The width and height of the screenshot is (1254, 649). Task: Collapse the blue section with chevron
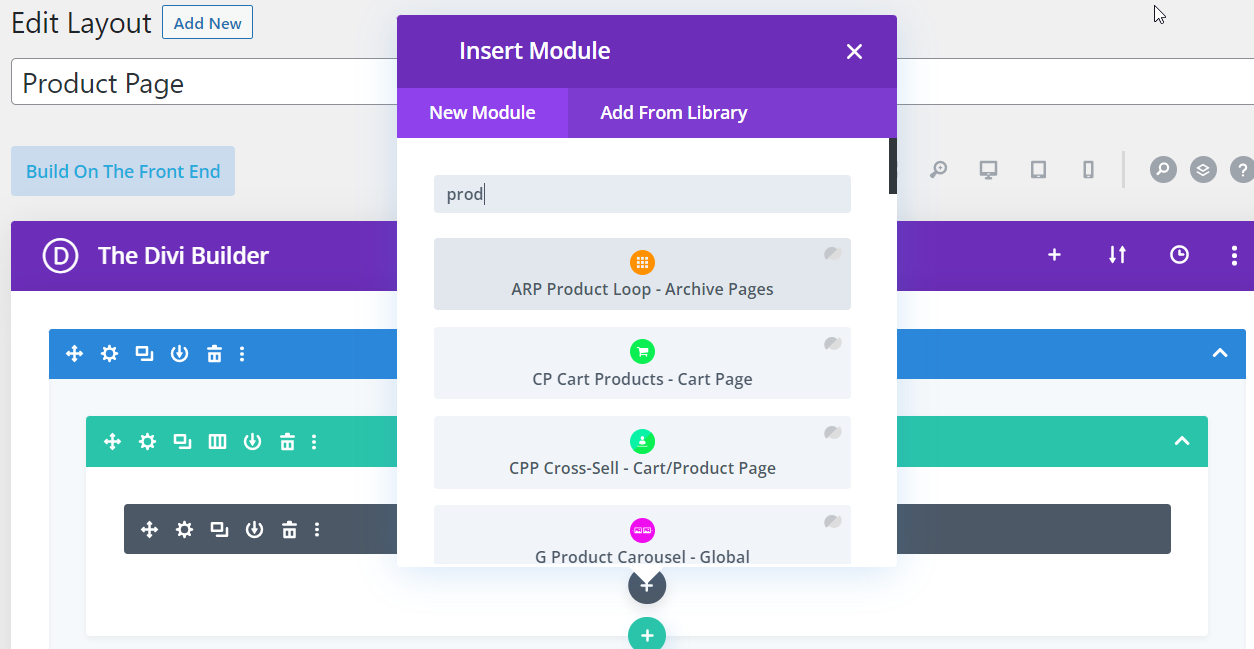(x=1219, y=353)
